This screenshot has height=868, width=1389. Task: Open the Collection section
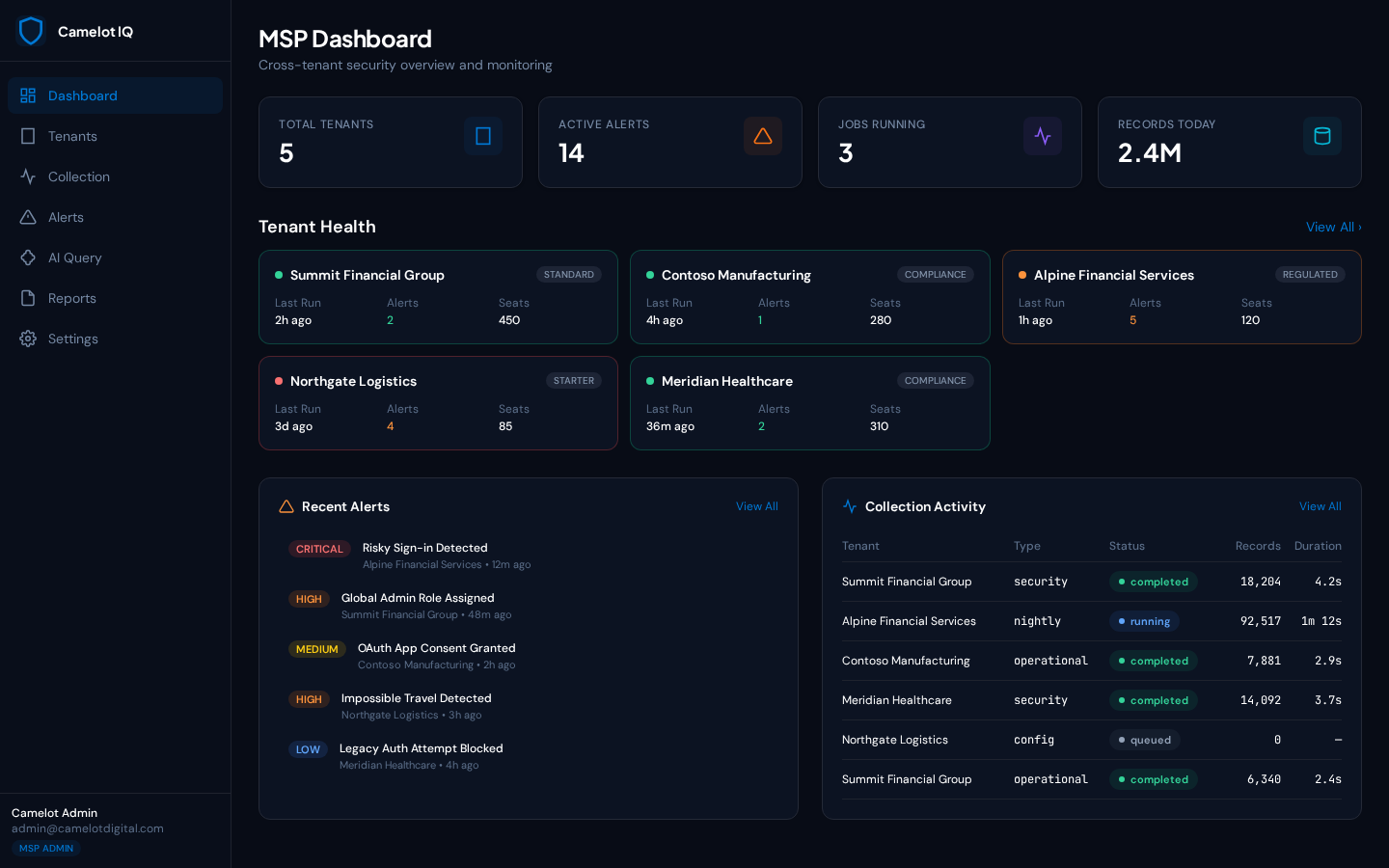click(115, 176)
